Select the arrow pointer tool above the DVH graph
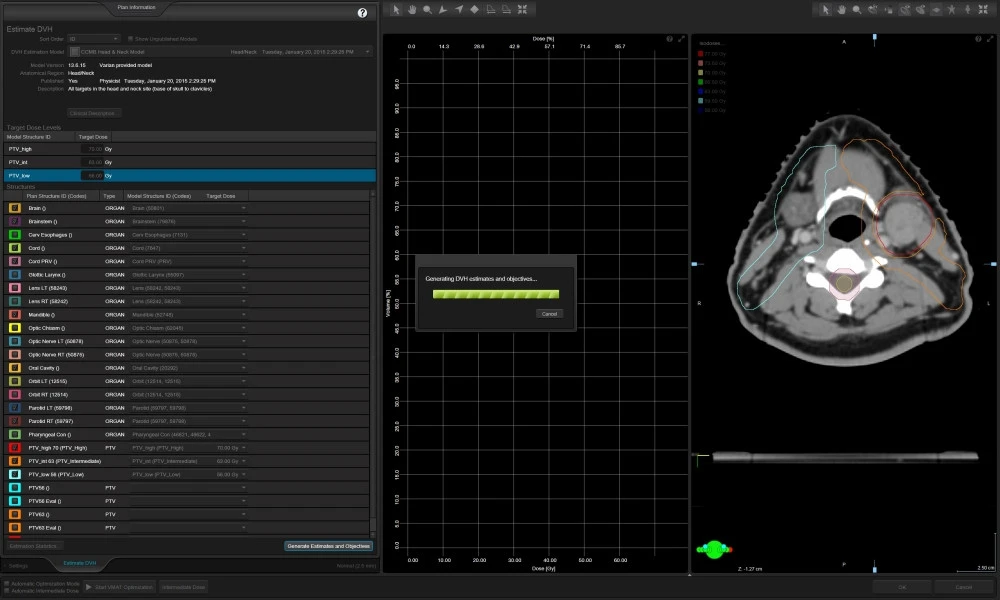The image size is (1000, 600). coord(397,9)
